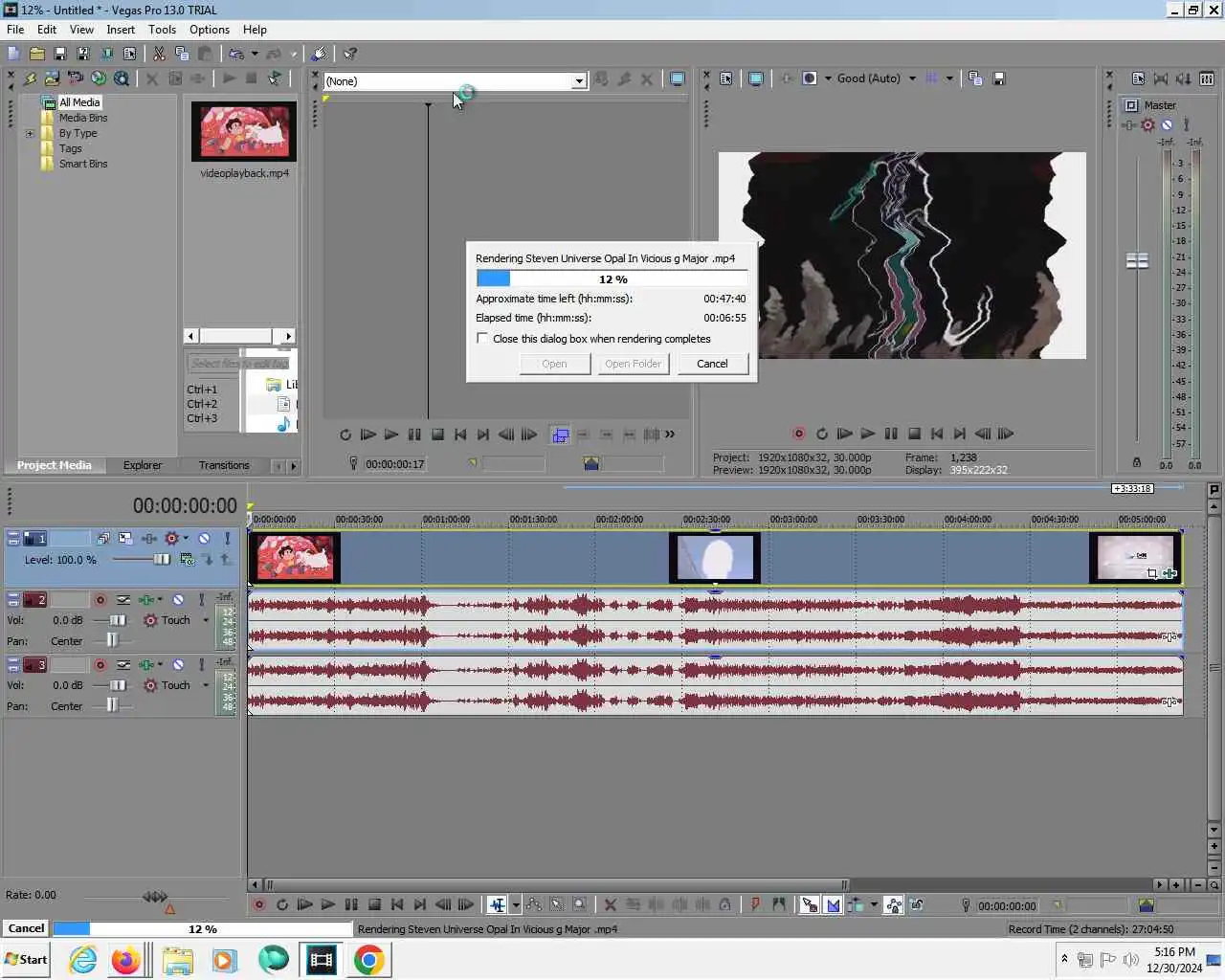Open the Undo history dropdown arrow
The width and height of the screenshot is (1225, 980).
click(254, 54)
